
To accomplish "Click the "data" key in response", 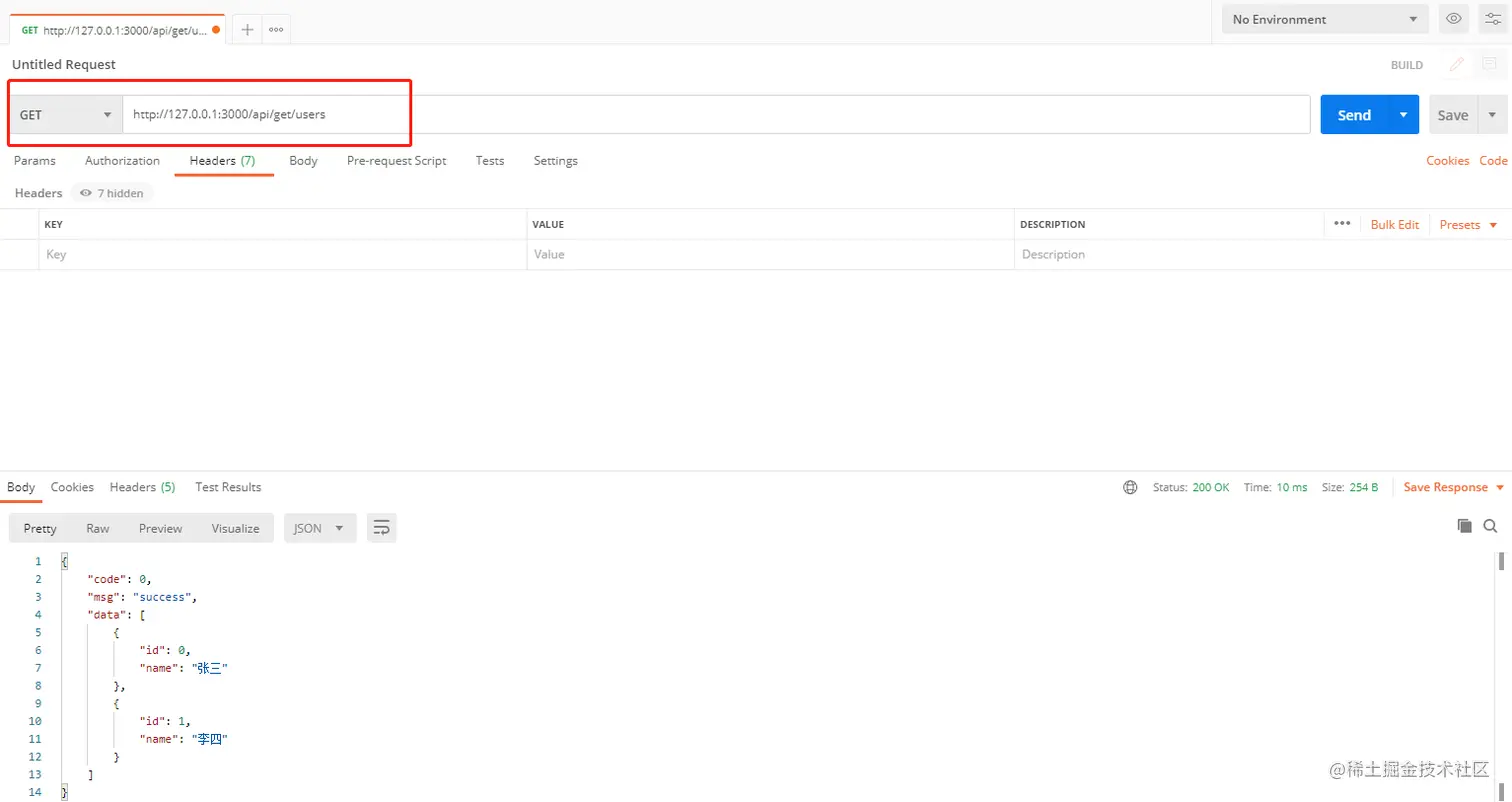I will 107,615.
